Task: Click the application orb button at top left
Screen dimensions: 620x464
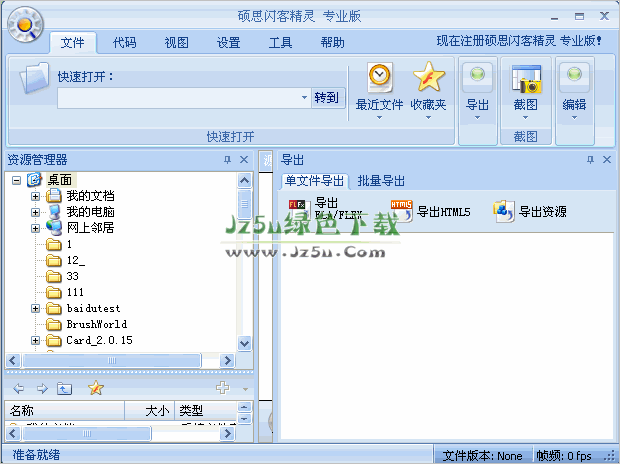Action: (x=25, y=25)
